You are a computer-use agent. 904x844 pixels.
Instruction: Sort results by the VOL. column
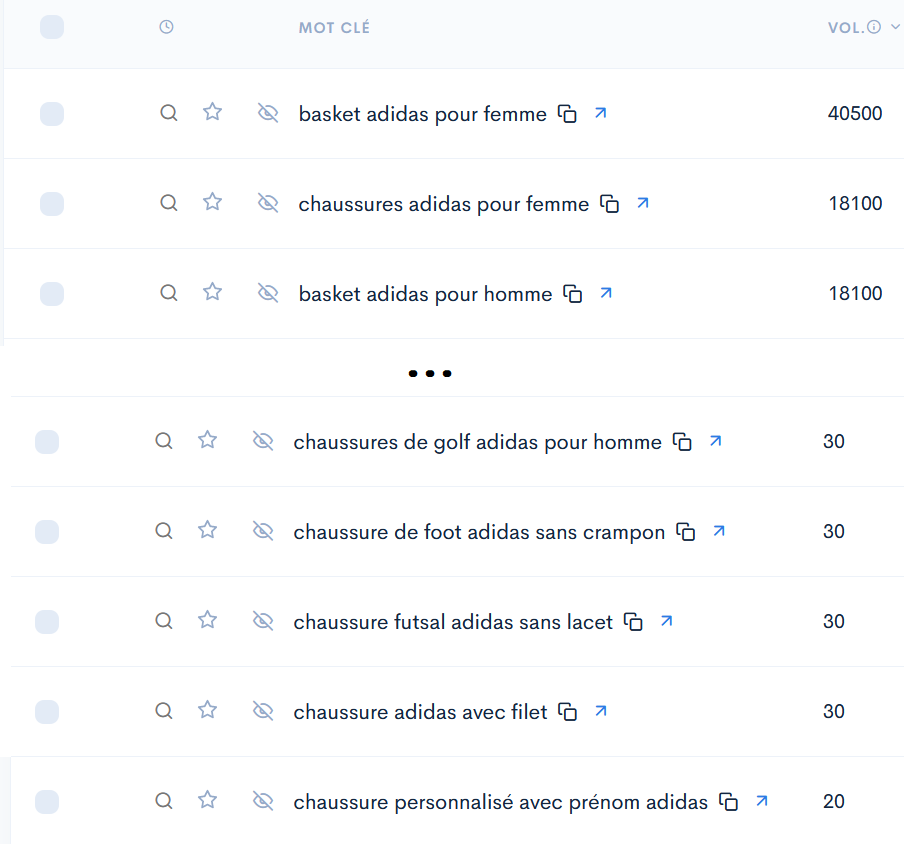847,26
